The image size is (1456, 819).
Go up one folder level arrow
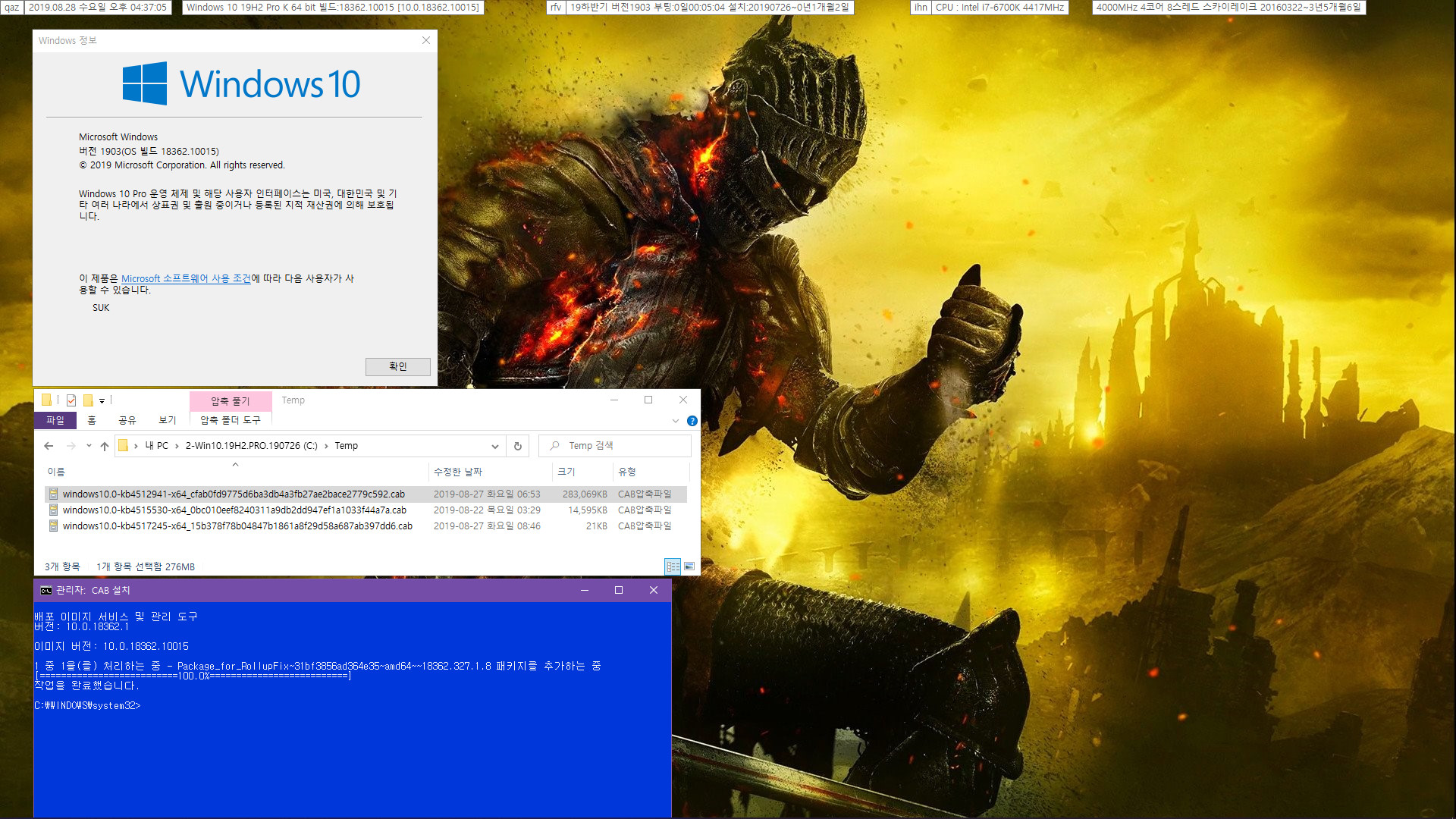tap(105, 446)
